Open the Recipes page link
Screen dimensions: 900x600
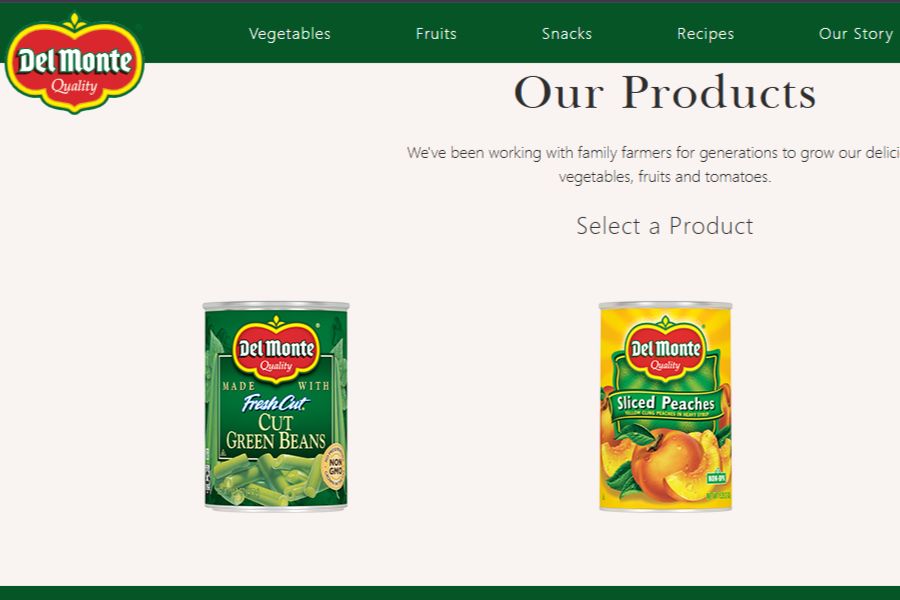pos(705,34)
